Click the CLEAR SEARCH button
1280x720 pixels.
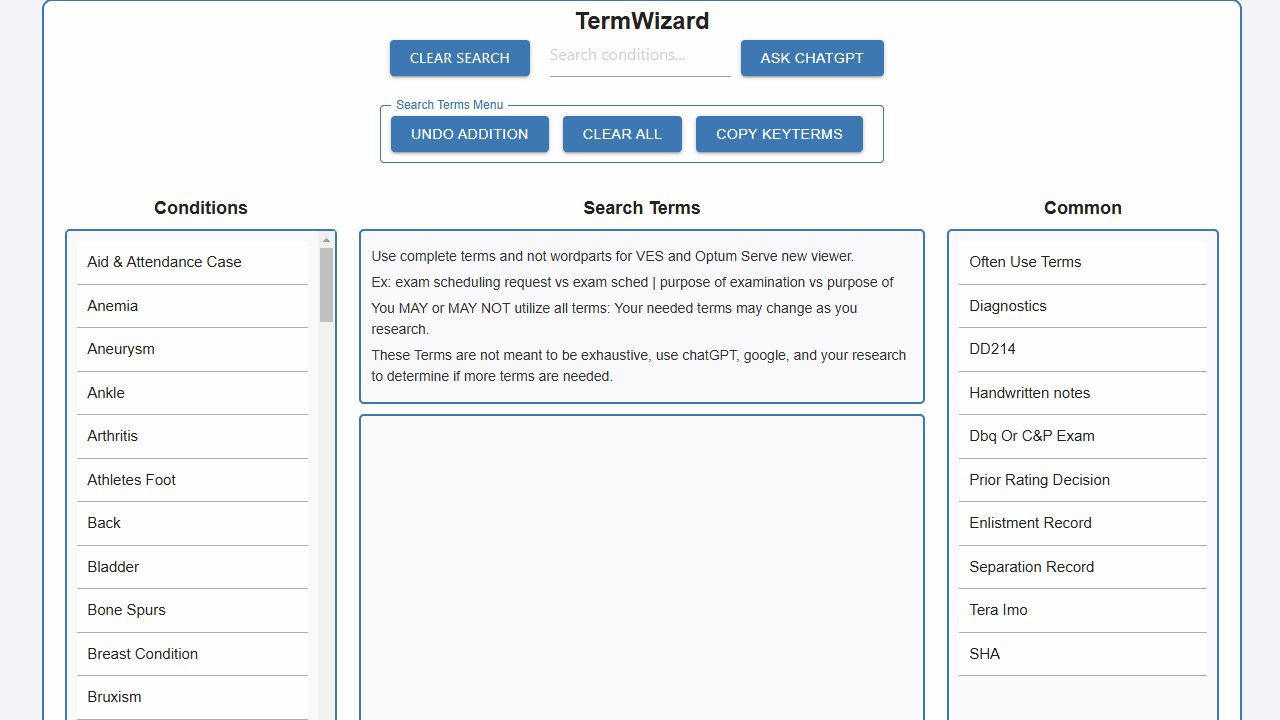pyautogui.click(x=459, y=58)
